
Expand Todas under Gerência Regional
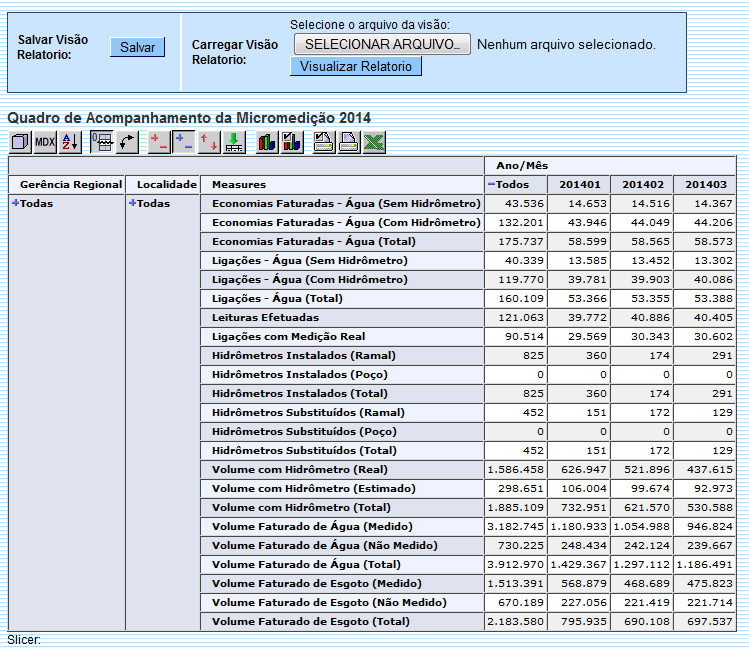click(16, 203)
